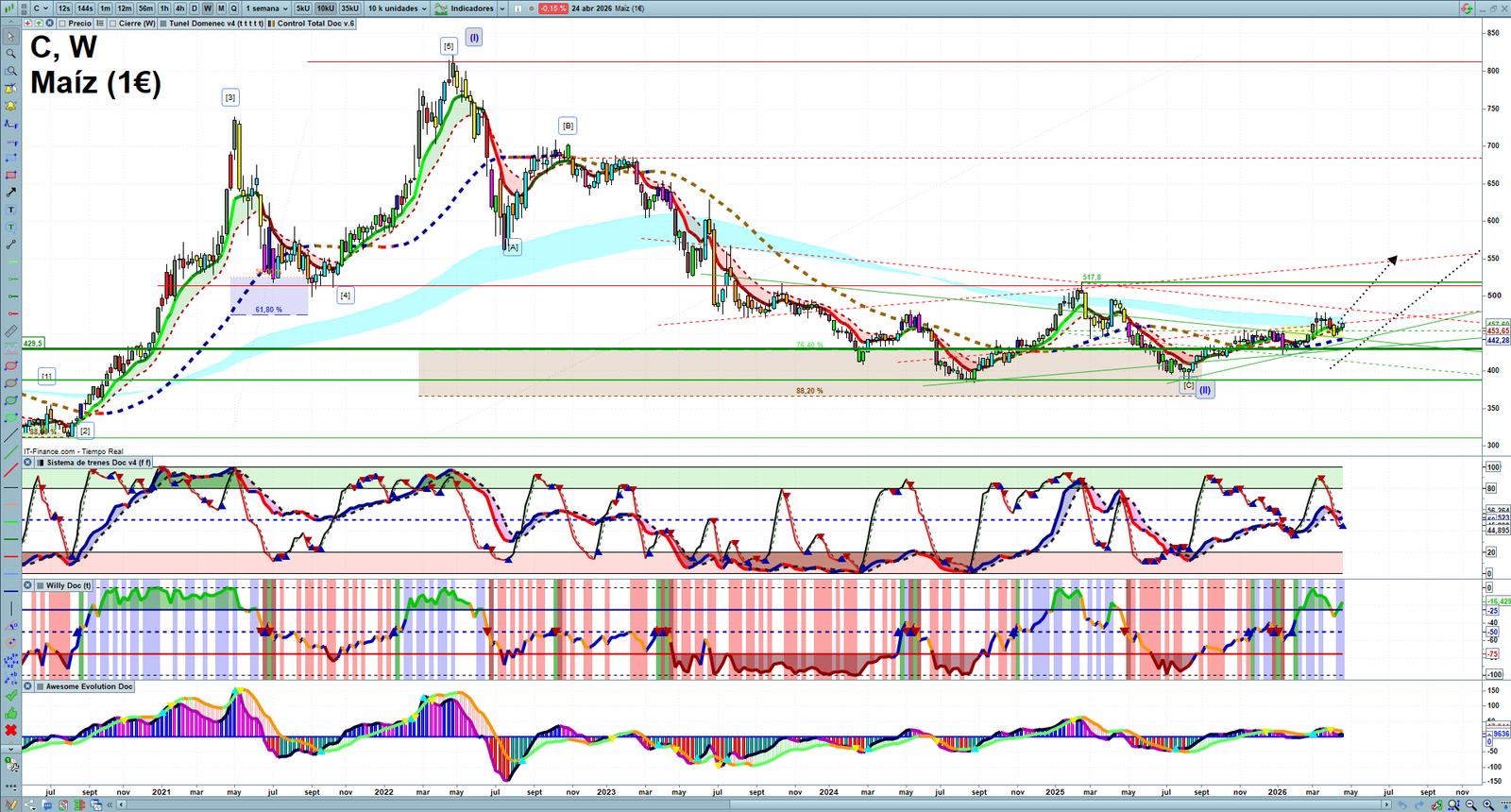Select the blue rectangle drawing tool
This screenshot has width=1511, height=812.
click(x=10, y=158)
